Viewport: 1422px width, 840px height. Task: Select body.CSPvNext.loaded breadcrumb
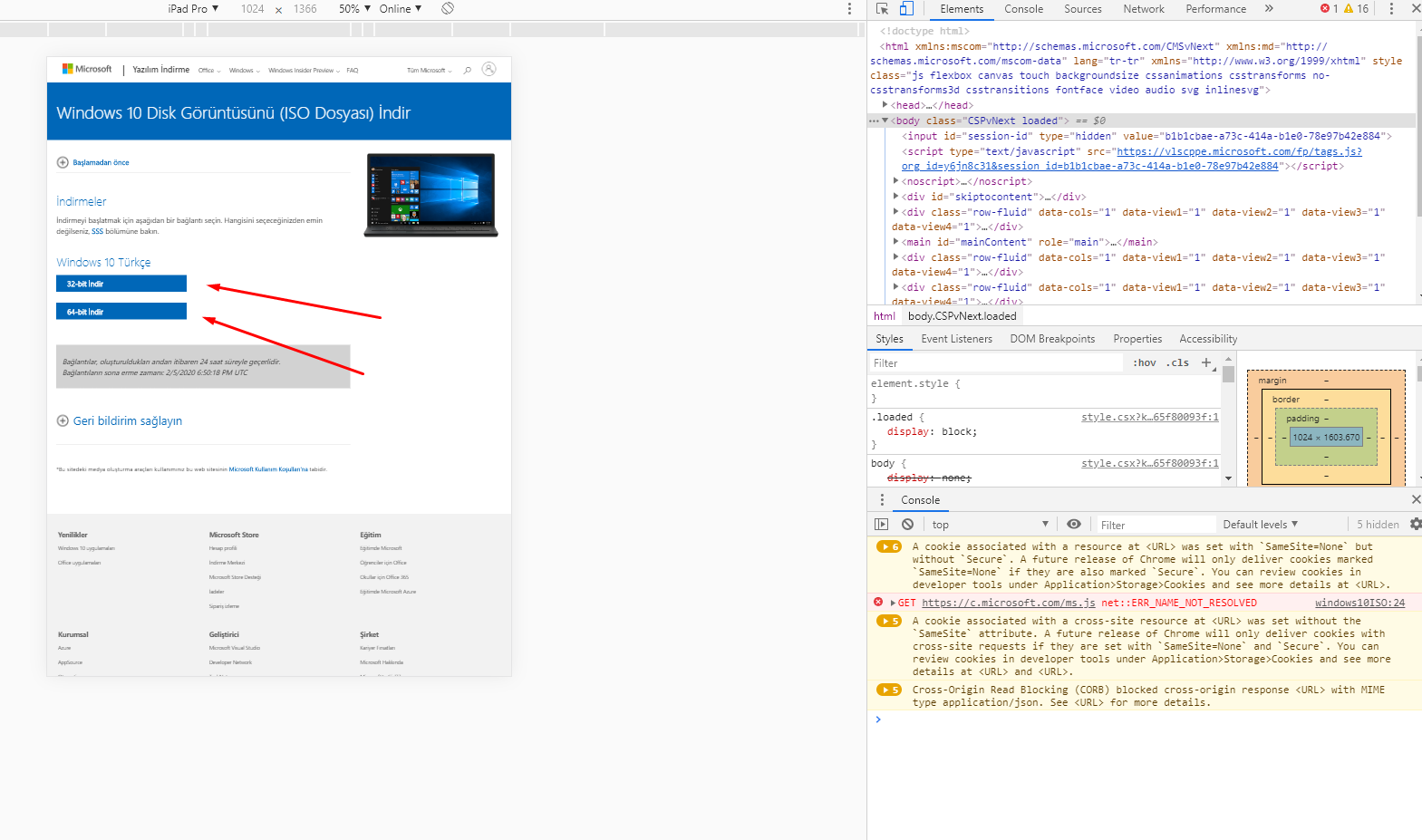[962, 316]
